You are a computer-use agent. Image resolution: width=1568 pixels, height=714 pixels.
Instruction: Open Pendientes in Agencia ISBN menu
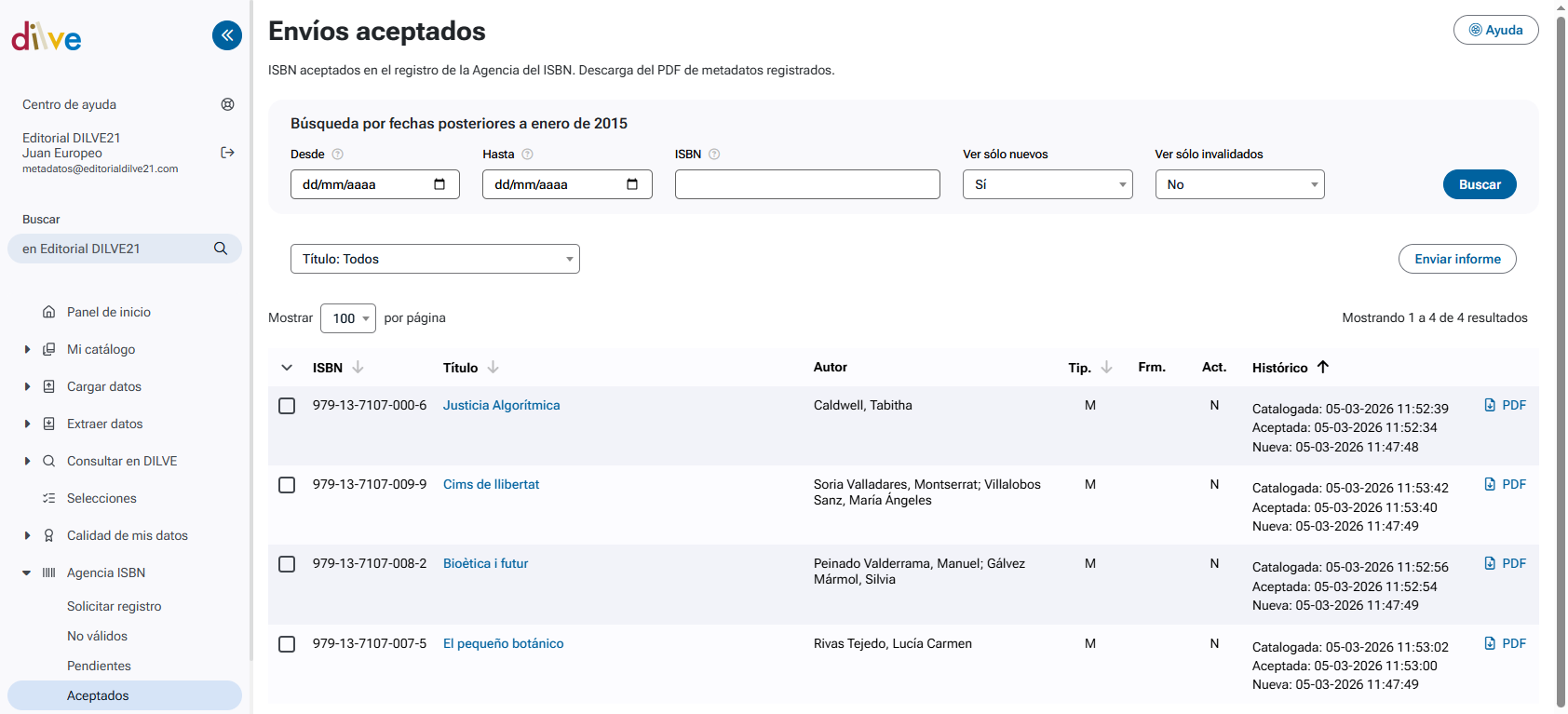pyautogui.click(x=99, y=666)
